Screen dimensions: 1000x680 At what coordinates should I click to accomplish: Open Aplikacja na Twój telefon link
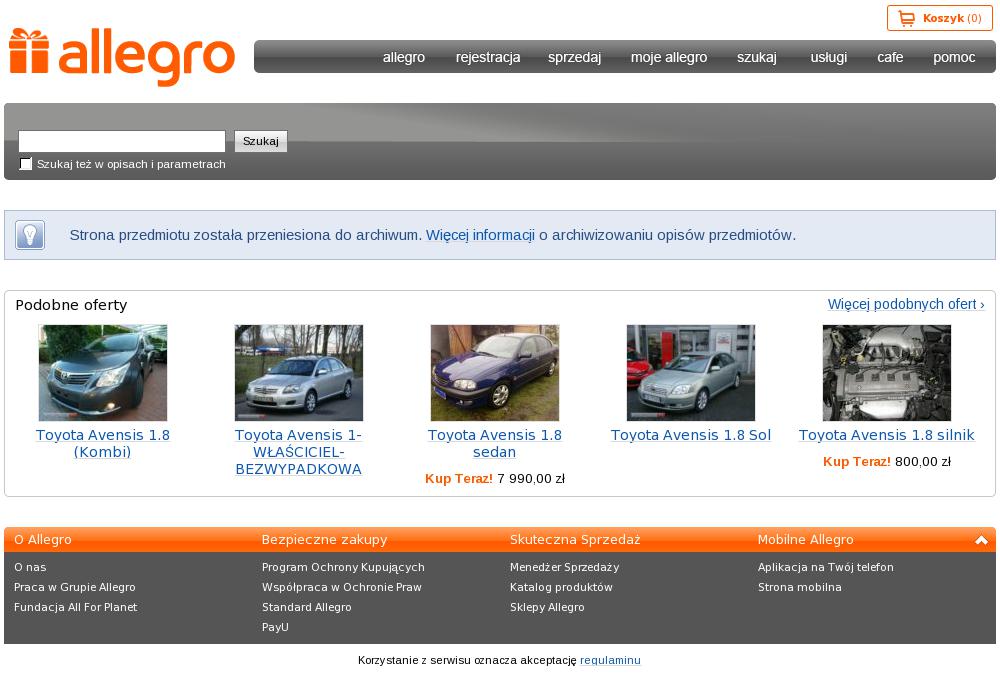(825, 567)
